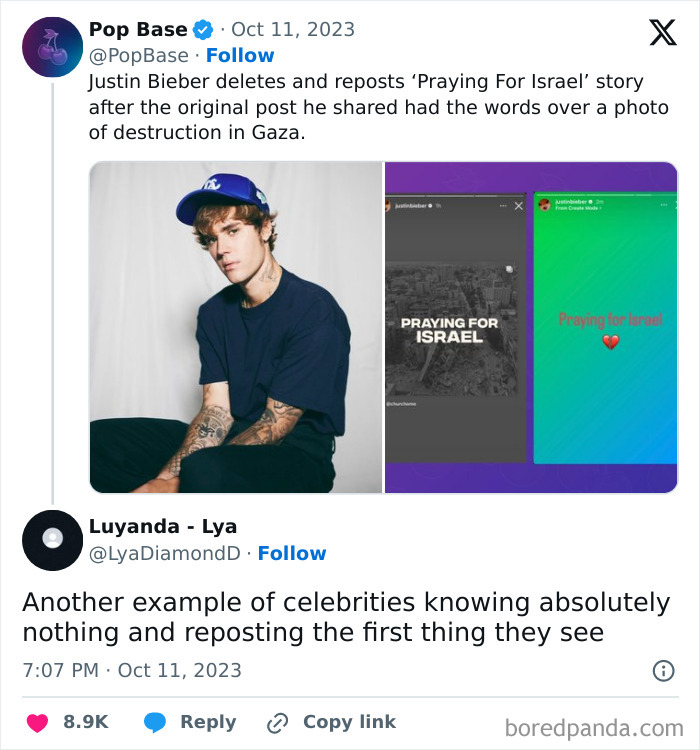
Task: Open the Luyanda - Lya profile avatar
Action: pyautogui.click(x=52, y=540)
